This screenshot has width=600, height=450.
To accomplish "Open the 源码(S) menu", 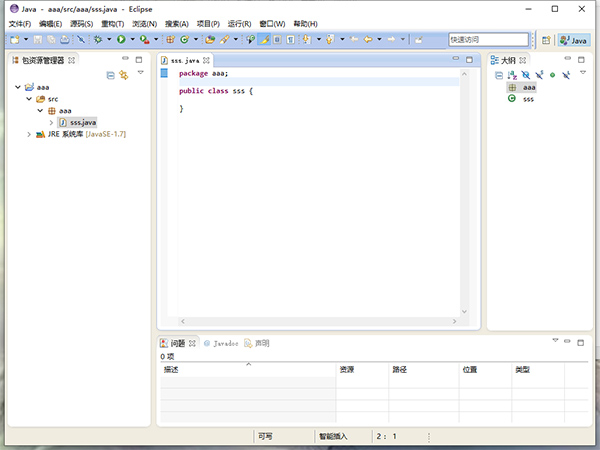I will [x=79, y=23].
